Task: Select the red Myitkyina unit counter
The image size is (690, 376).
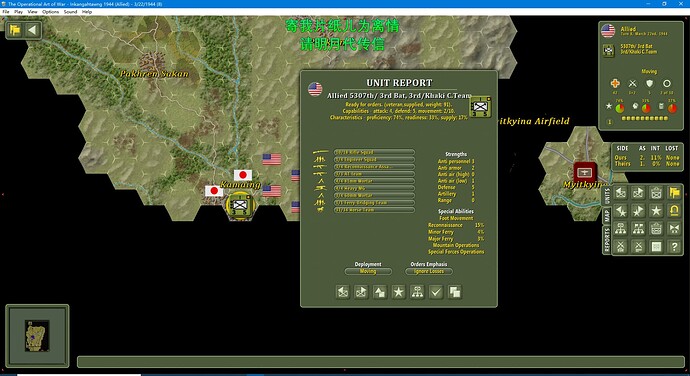Action: click(585, 172)
